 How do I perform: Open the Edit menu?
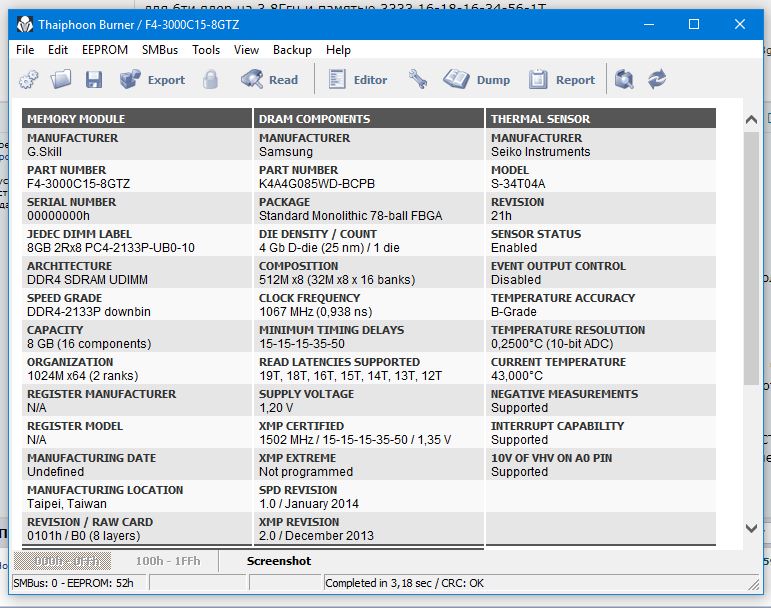pyautogui.click(x=58, y=50)
